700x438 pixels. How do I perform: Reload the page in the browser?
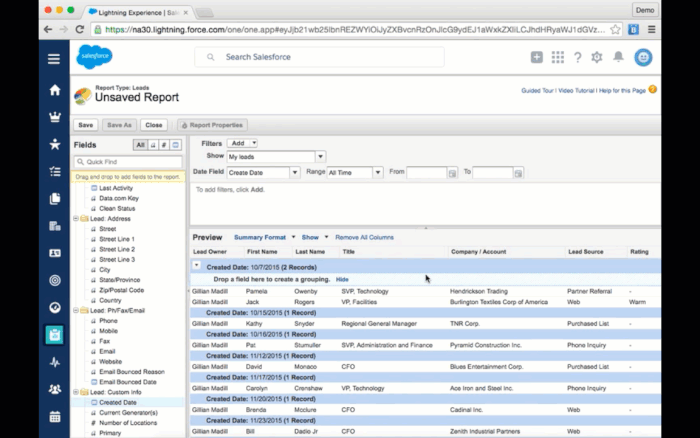coord(80,29)
